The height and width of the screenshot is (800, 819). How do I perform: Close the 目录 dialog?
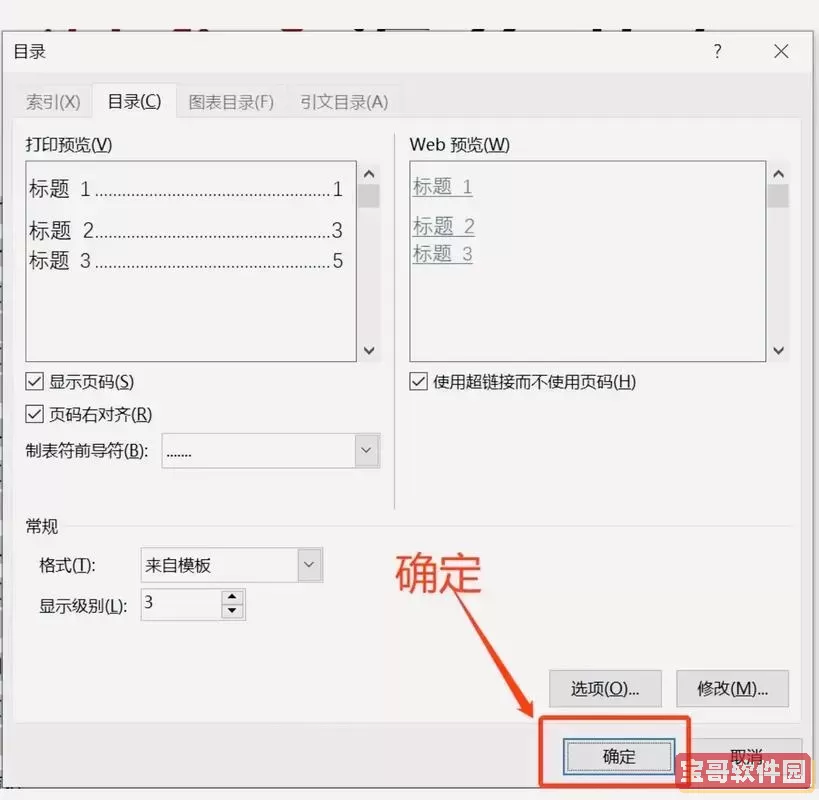781,51
